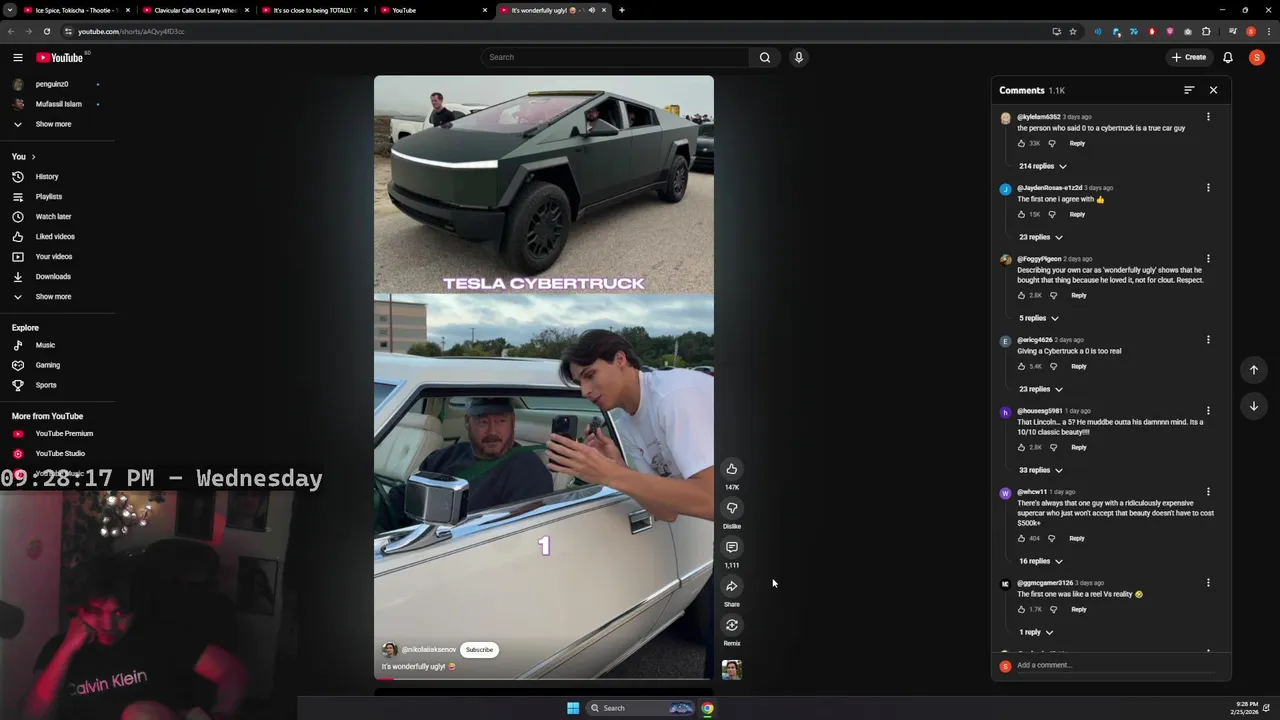
Task: Go to the previous Short with up arrow
Action: click(1254, 370)
